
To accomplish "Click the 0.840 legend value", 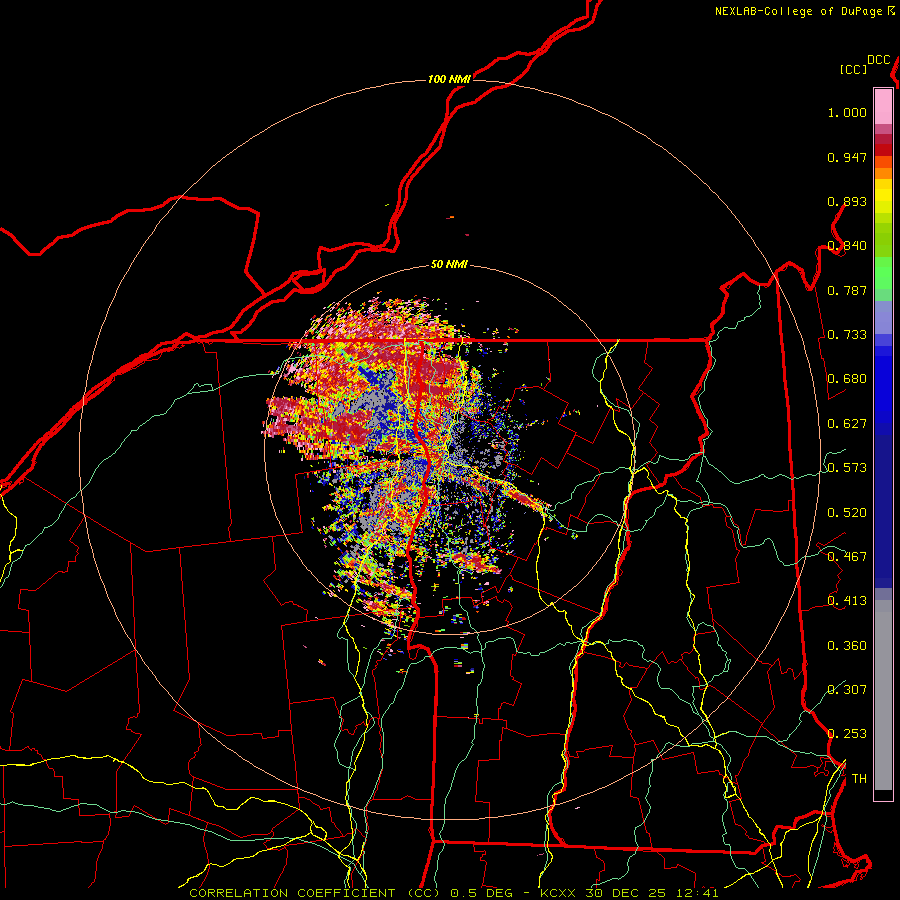I will [x=847, y=246].
